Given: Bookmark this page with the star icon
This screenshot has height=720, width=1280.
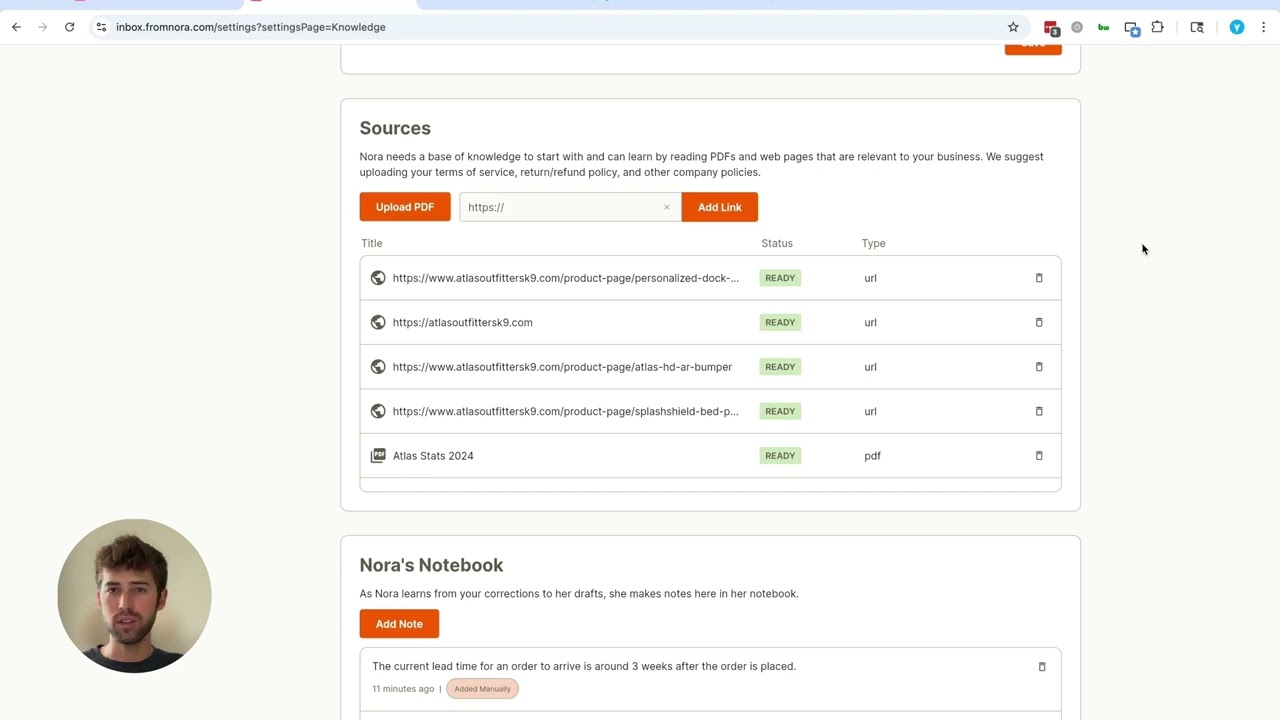Looking at the screenshot, I should 1013,27.
